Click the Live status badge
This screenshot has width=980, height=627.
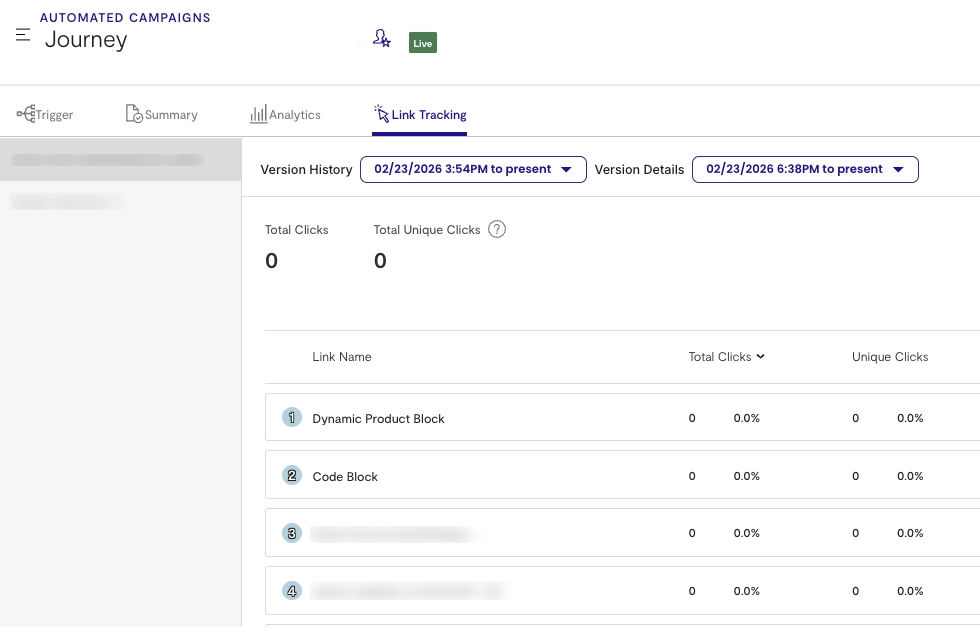[x=423, y=43]
